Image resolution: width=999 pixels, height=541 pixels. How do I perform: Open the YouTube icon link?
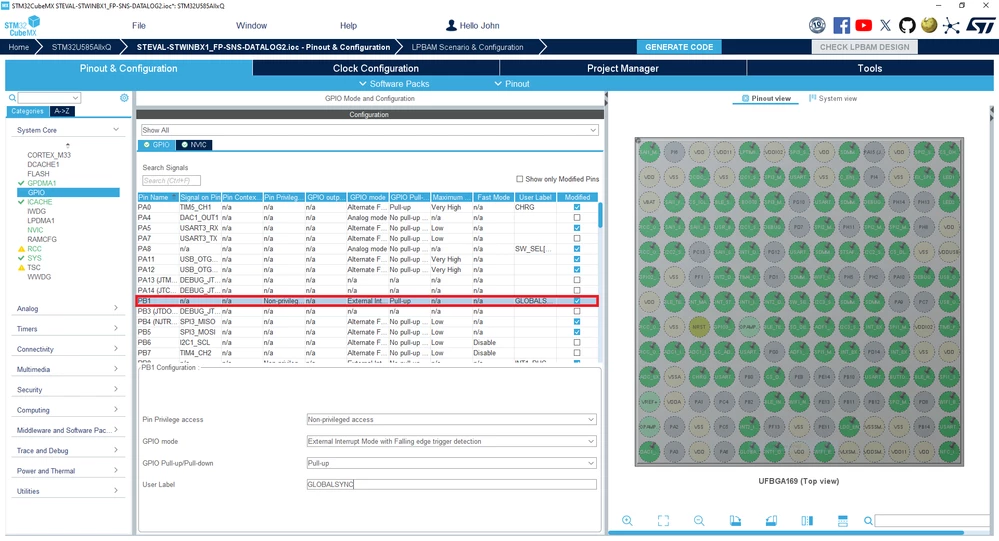tap(863, 25)
